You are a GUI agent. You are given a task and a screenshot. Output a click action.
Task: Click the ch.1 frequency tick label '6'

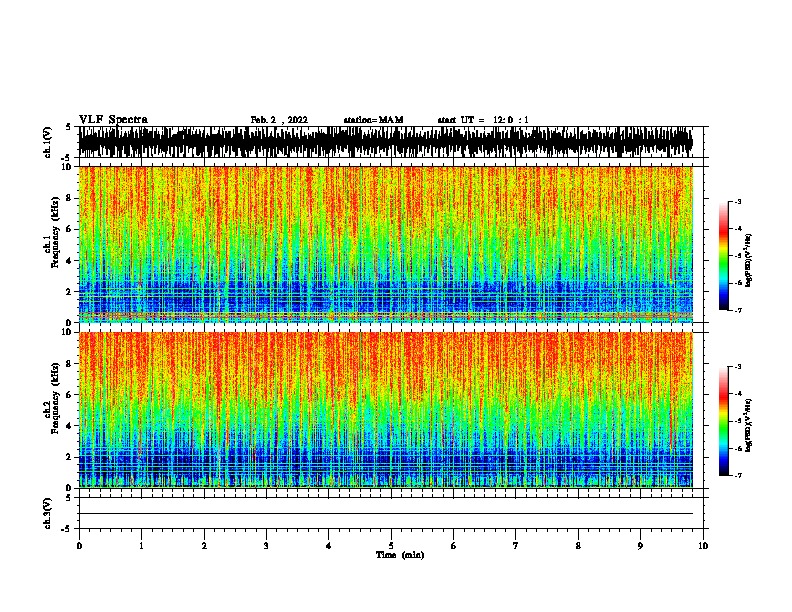pyautogui.click(x=69, y=229)
